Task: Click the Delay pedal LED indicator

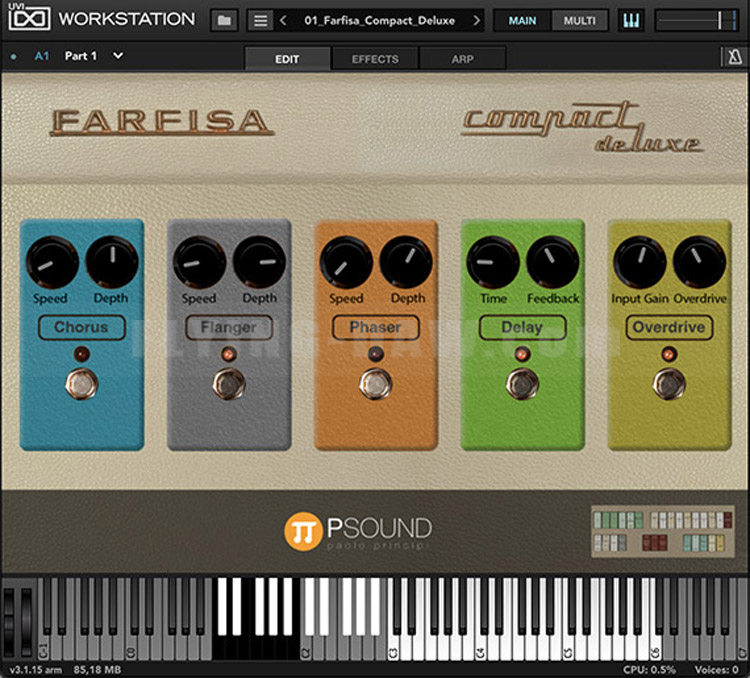Action: tap(522, 355)
